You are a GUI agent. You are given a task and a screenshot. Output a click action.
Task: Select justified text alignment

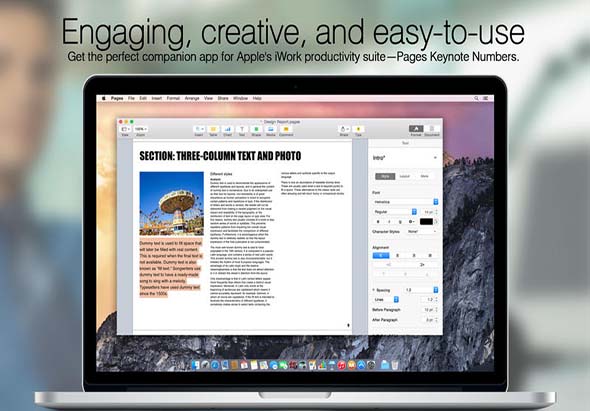point(430,256)
